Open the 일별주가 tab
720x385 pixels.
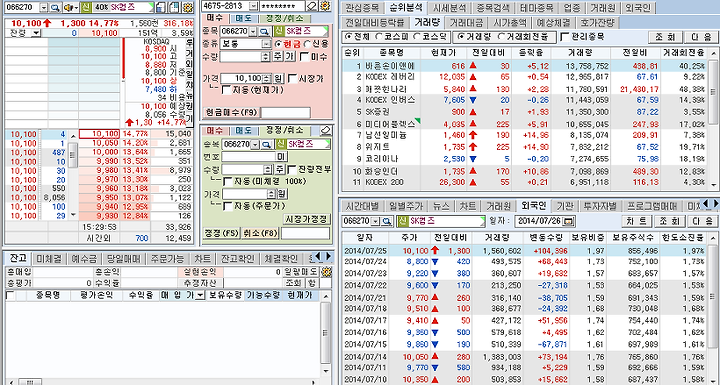(x=405, y=205)
